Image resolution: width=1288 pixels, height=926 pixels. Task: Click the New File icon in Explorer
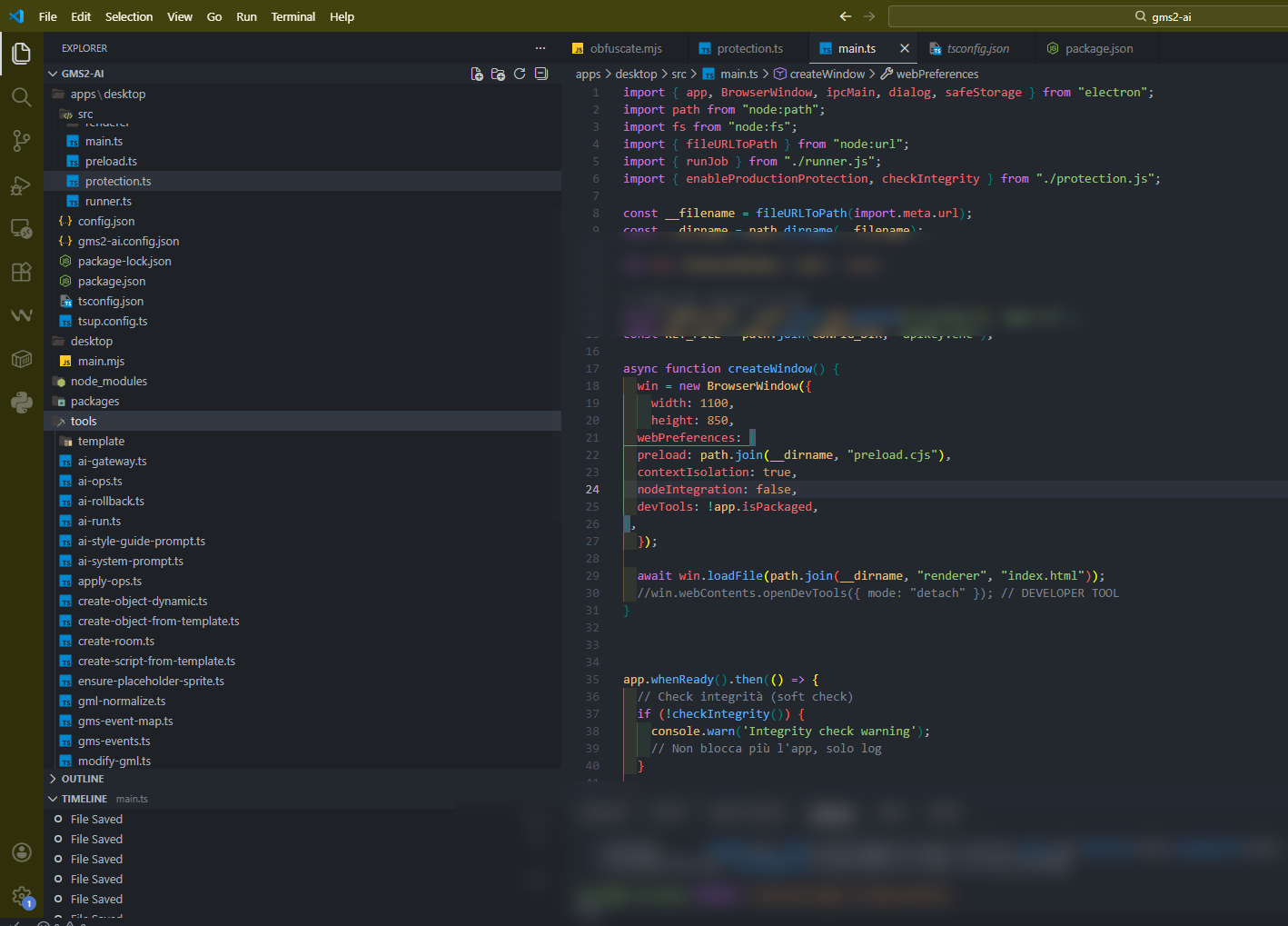[x=477, y=74]
